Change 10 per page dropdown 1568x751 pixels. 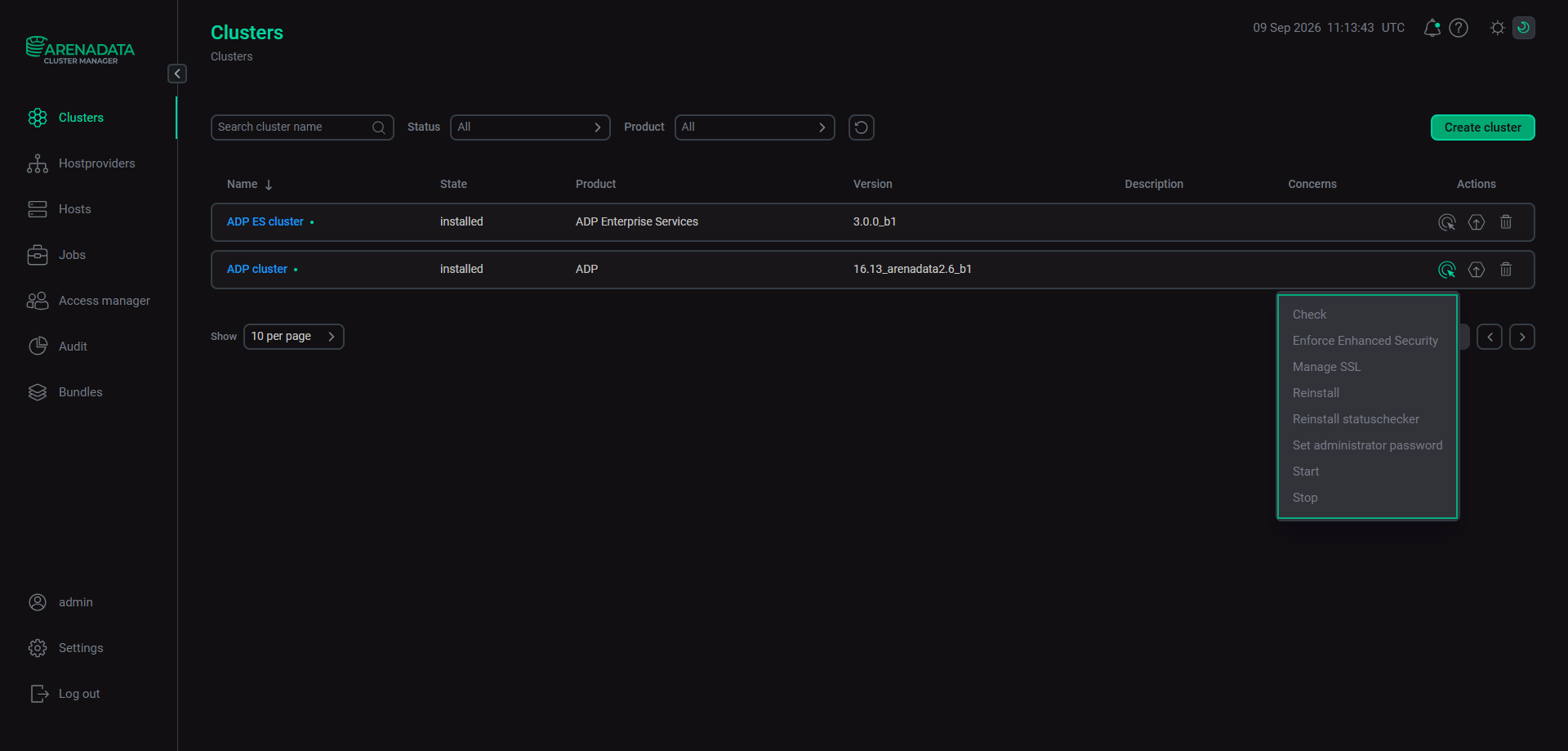coord(294,337)
